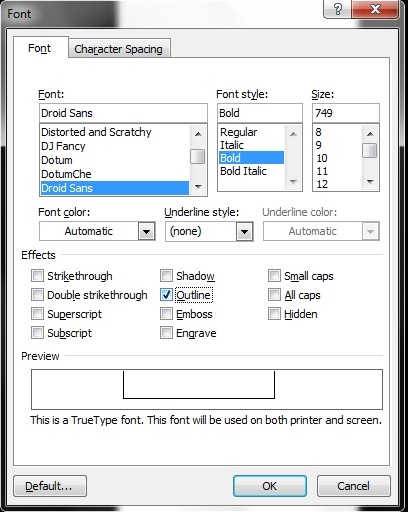Toggle the All caps checkbox
The width and height of the screenshot is (408, 512).
pyautogui.click(x=274, y=295)
